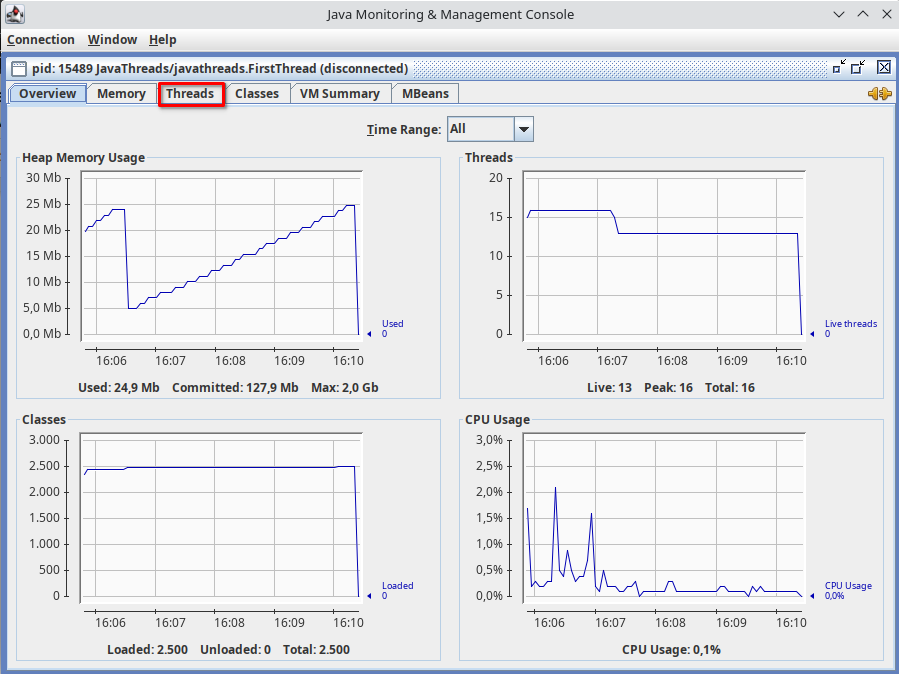Maximize the pid 15489 internal frame
The height and width of the screenshot is (674, 899).
point(858,68)
